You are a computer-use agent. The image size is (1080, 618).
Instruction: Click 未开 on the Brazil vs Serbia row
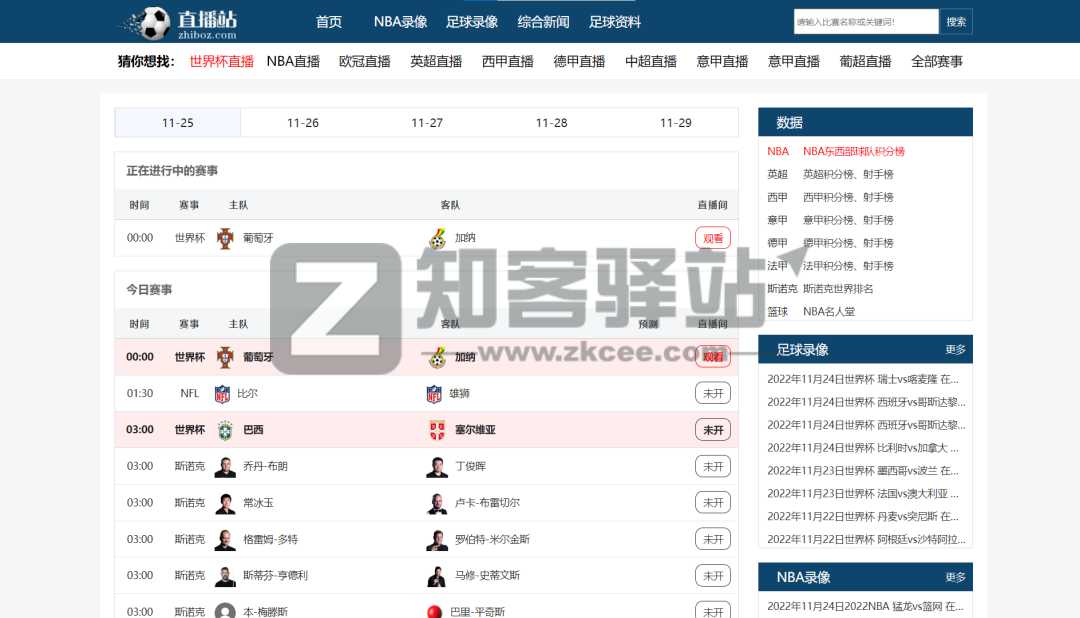pos(713,429)
